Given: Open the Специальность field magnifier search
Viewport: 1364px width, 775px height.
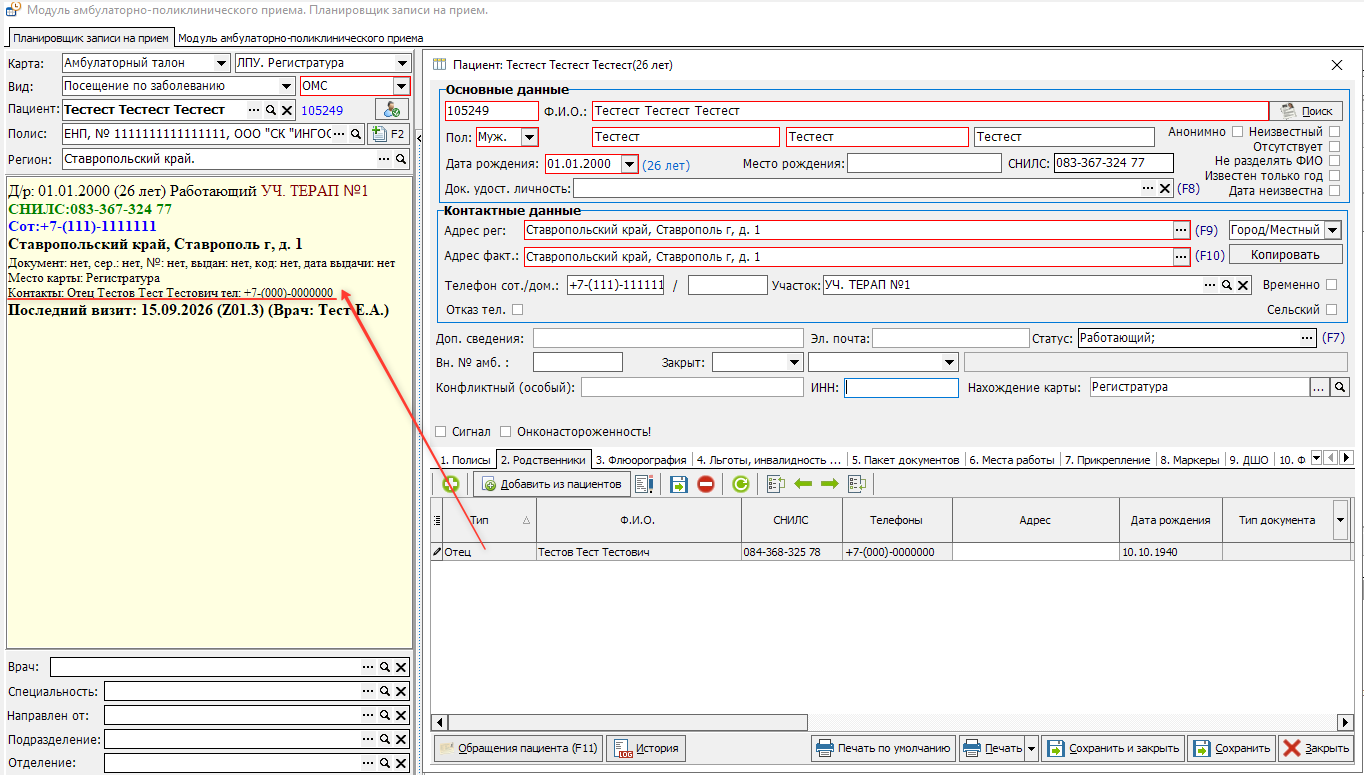Looking at the screenshot, I should pyautogui.click(x=384, y=691).
